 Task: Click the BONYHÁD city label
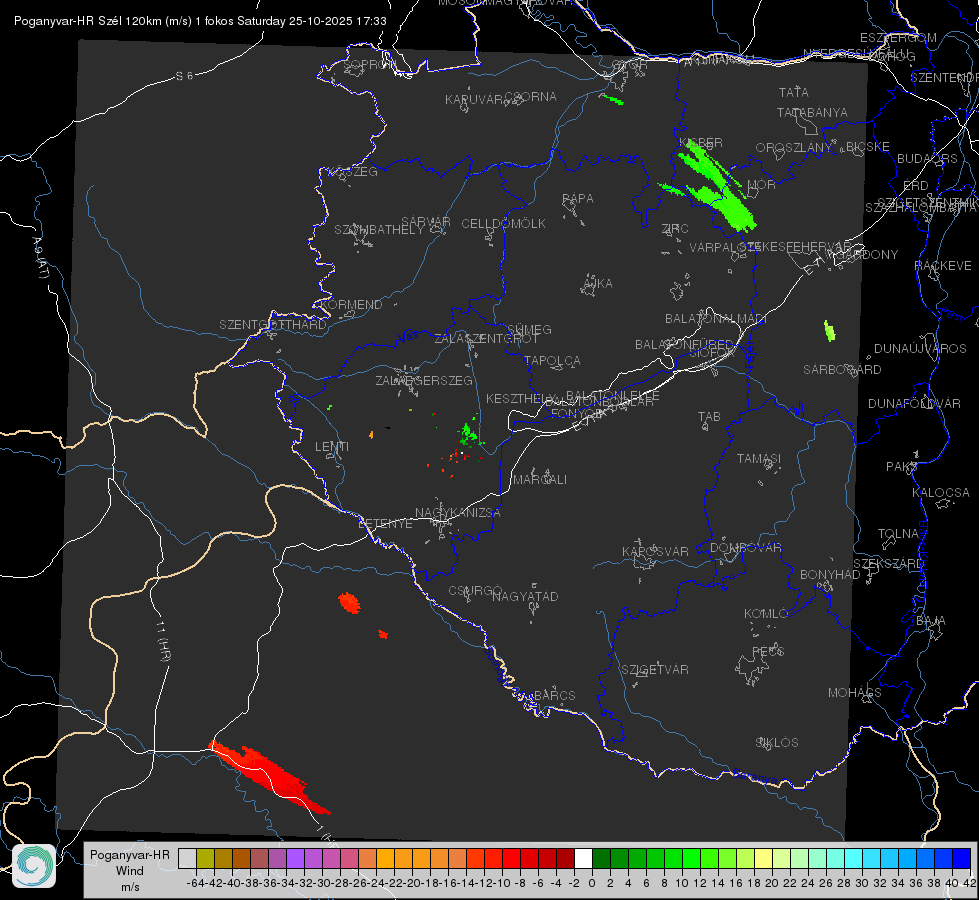[830, 575]
